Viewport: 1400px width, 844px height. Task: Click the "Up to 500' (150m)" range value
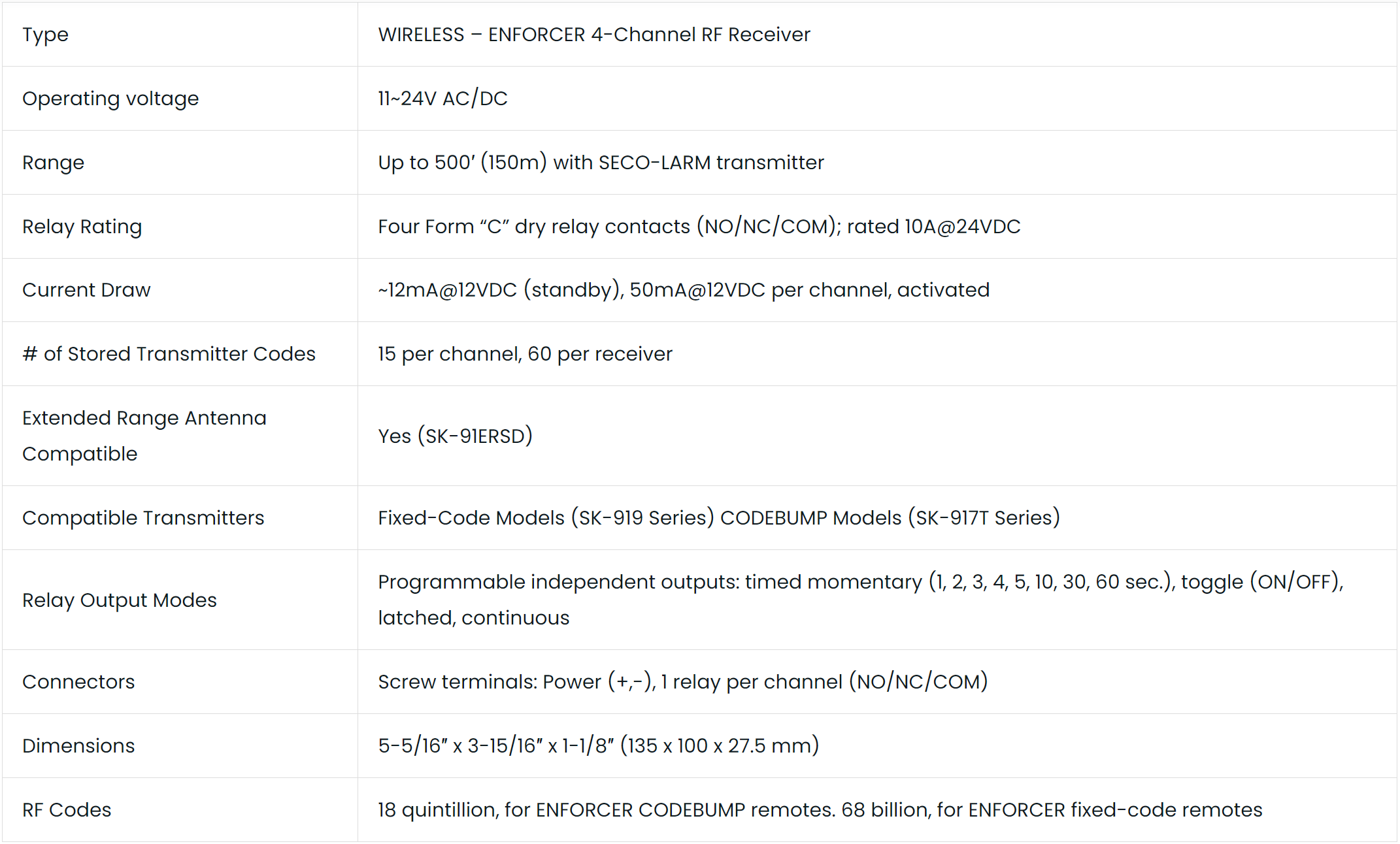point(462,163)
